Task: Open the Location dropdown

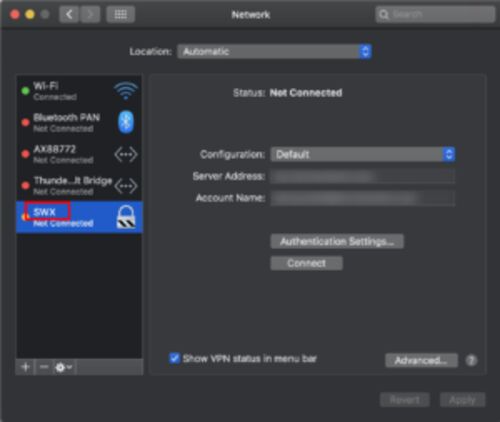Action: click(274, 52)
